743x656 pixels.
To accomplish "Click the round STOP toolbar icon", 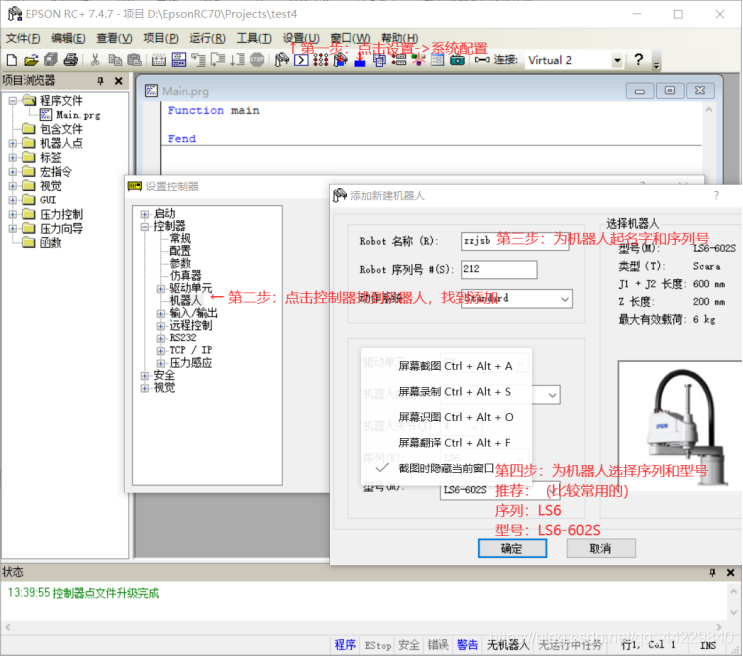I will coord(257,60).
